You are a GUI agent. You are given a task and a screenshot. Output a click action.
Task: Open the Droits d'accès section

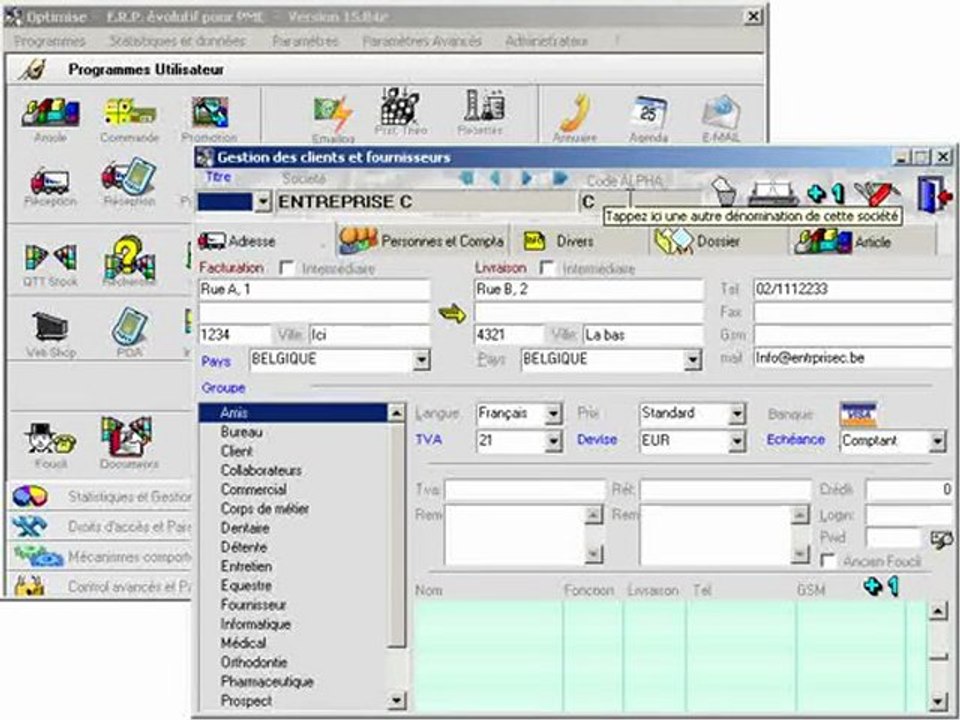(101, 527)
